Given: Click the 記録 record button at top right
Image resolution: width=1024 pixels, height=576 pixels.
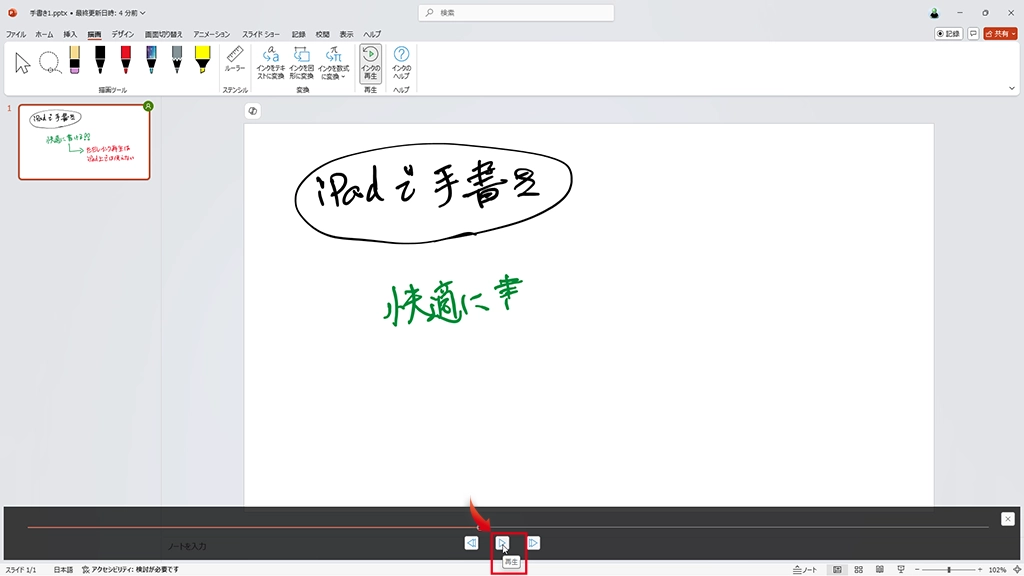Looking at the screenshot, I should click(x=948, y=33).
